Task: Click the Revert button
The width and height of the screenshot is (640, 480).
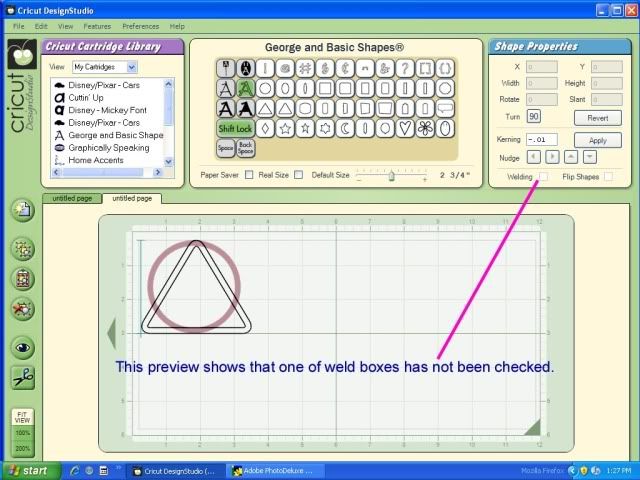Action: [598, 118]
